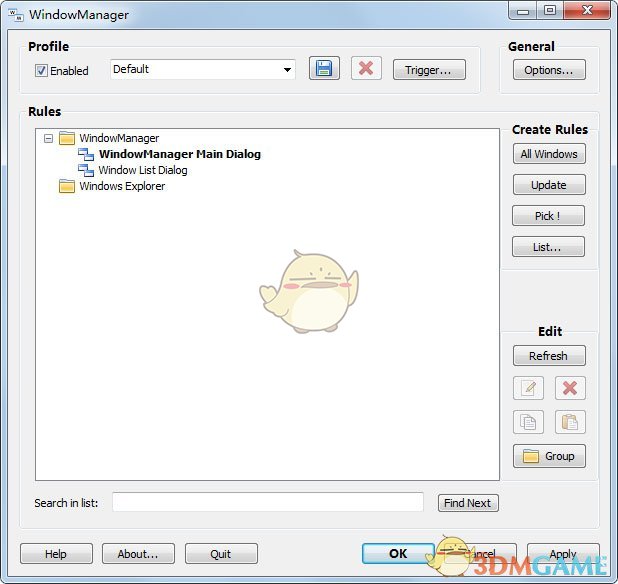Click the WindowManager Main Dialog rule icon
Image resolution: width=618 pixels, height=584 pixels.
[x=86, y=154]
